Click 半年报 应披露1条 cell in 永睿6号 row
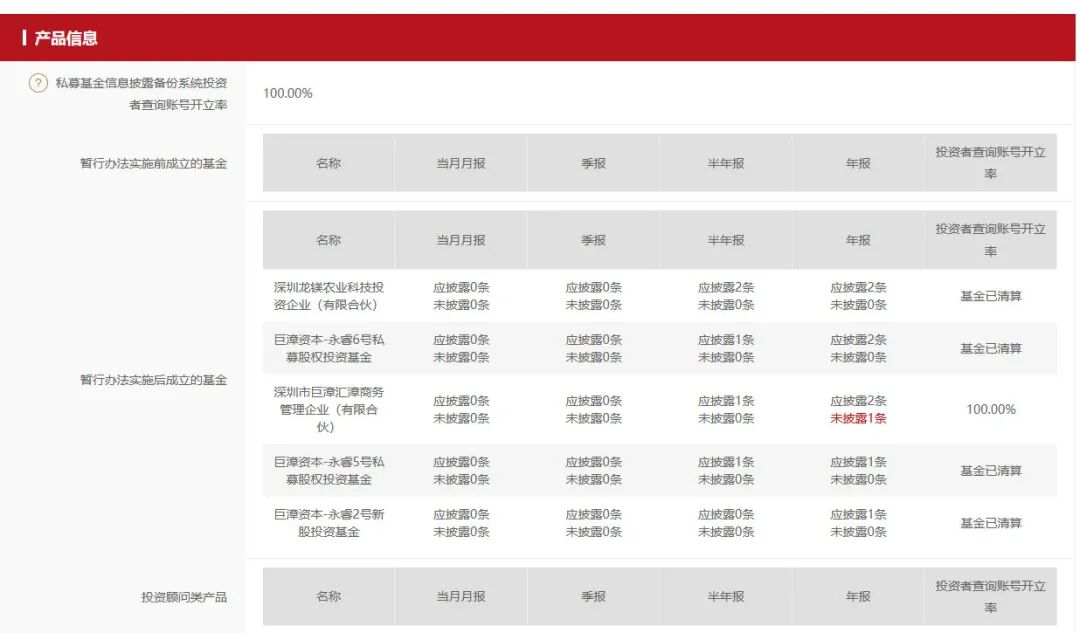This screenshot has width=1080, height=633. [726, 349]
